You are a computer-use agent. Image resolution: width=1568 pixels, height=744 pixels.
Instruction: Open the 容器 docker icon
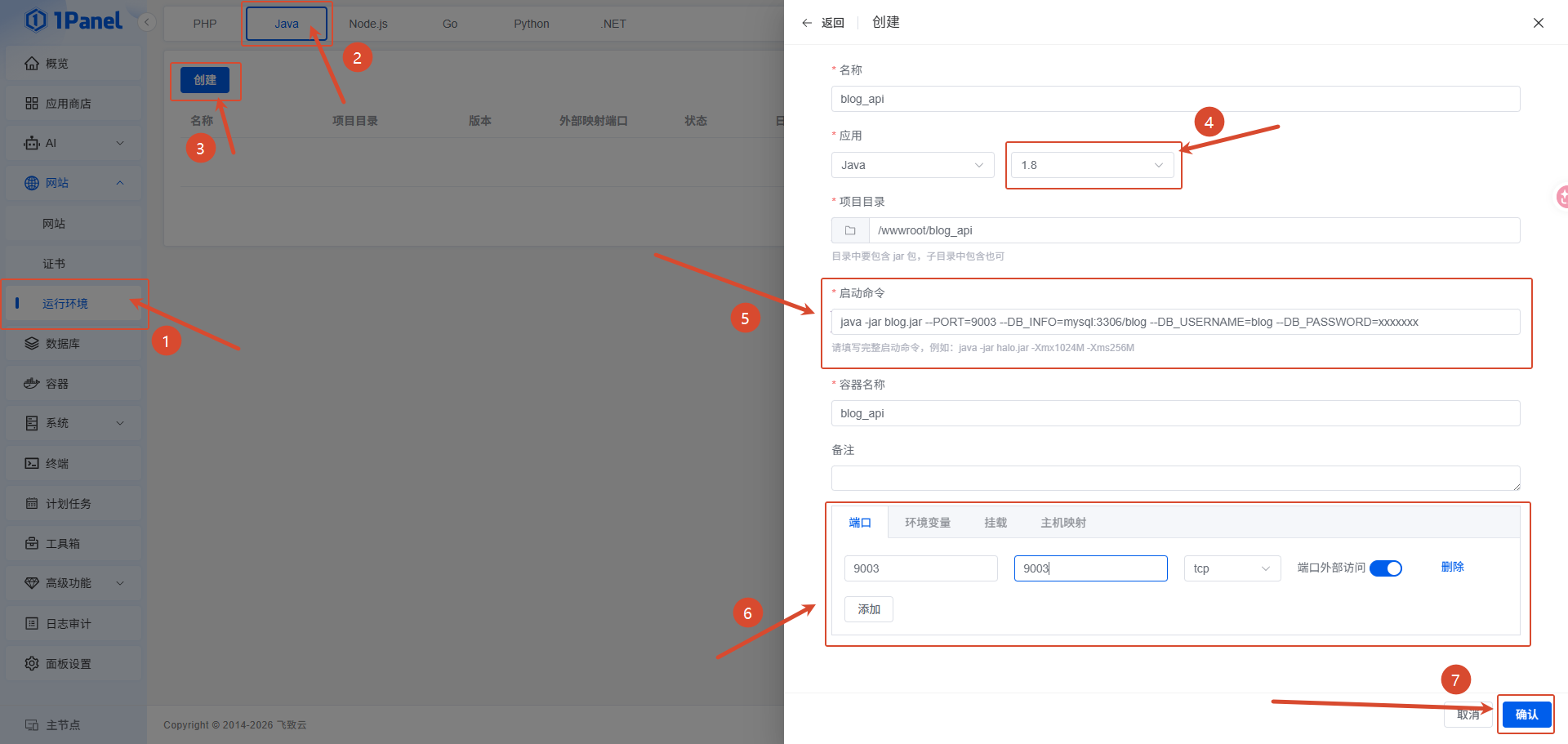click(32, 384)
